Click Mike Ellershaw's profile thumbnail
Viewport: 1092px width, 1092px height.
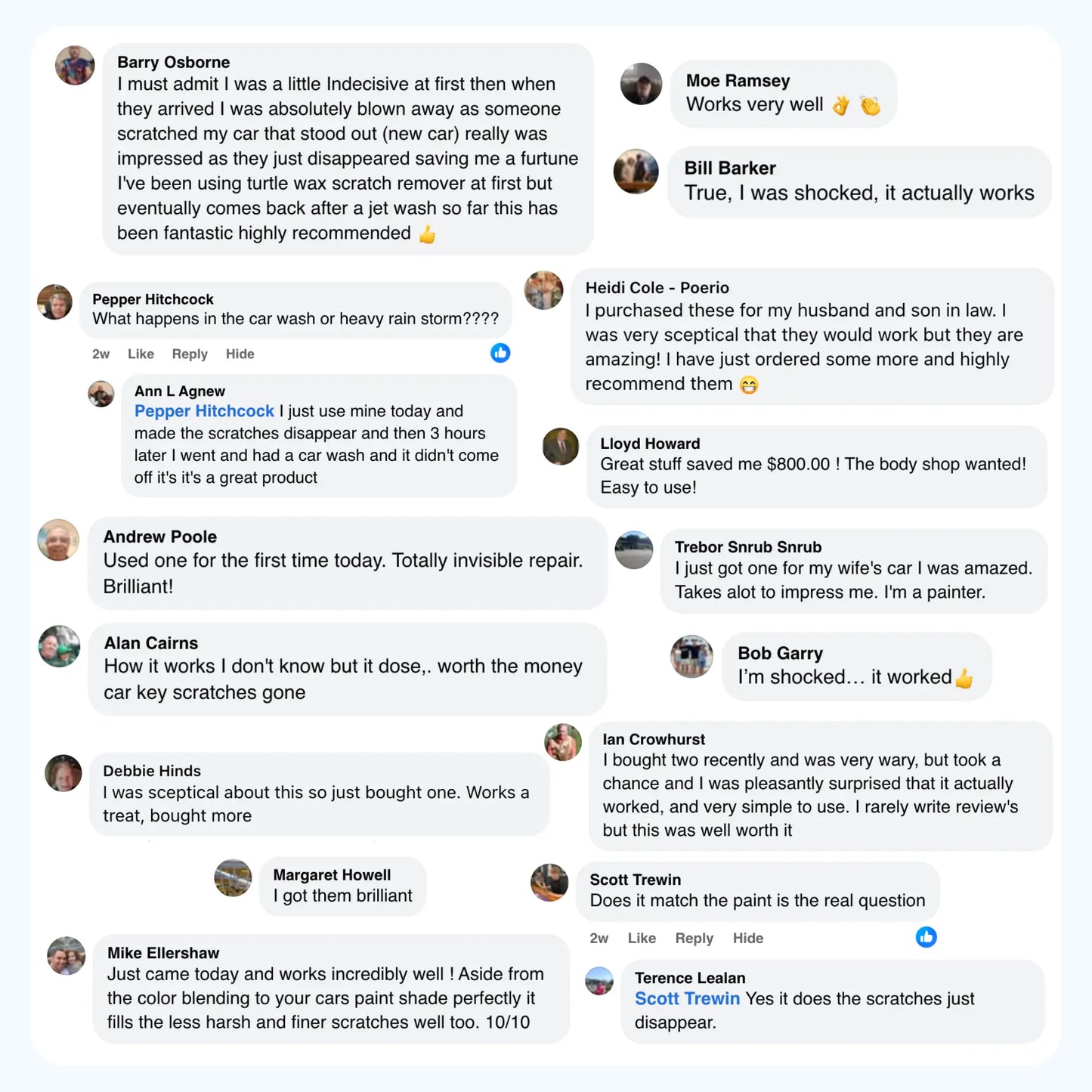(67, 956)
